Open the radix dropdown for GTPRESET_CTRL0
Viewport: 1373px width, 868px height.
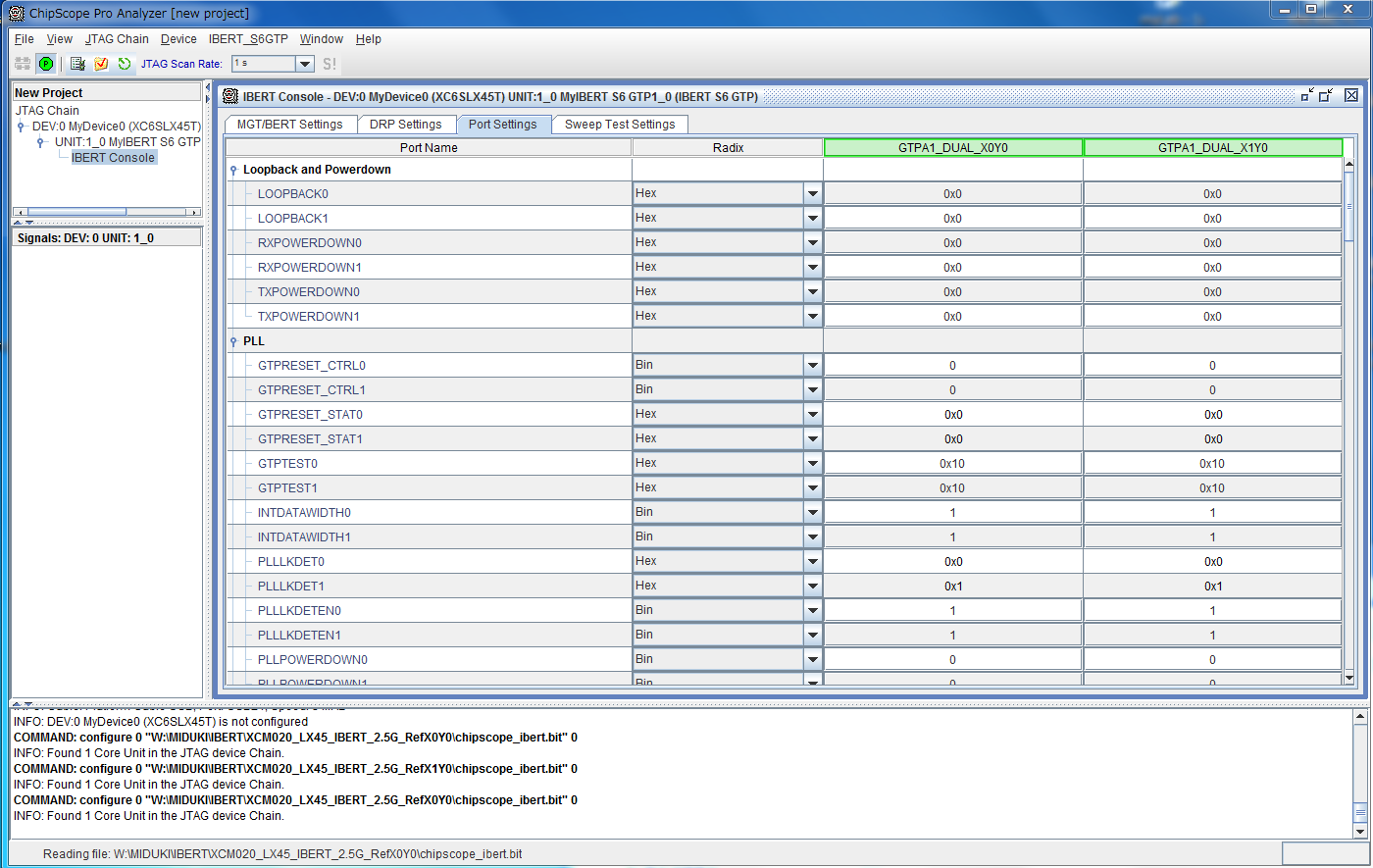coord(813,365)
